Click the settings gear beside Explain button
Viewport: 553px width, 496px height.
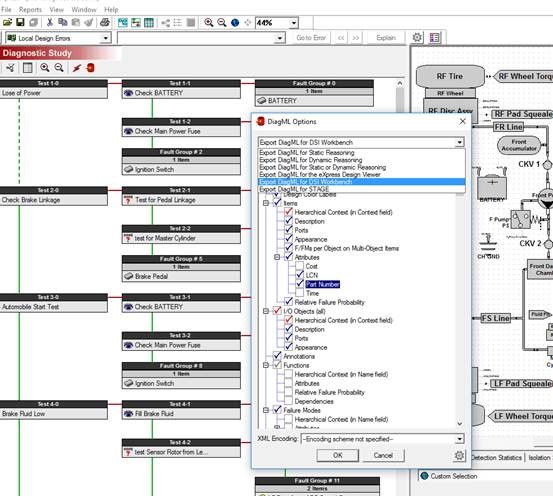[x=417, y=37]
